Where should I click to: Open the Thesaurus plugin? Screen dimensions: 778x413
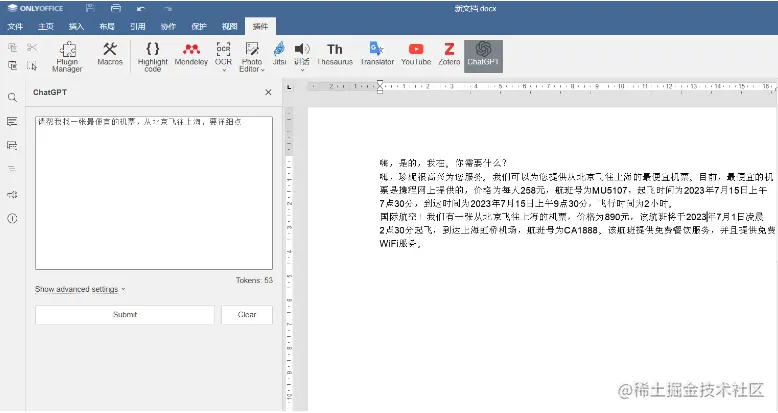335,54
